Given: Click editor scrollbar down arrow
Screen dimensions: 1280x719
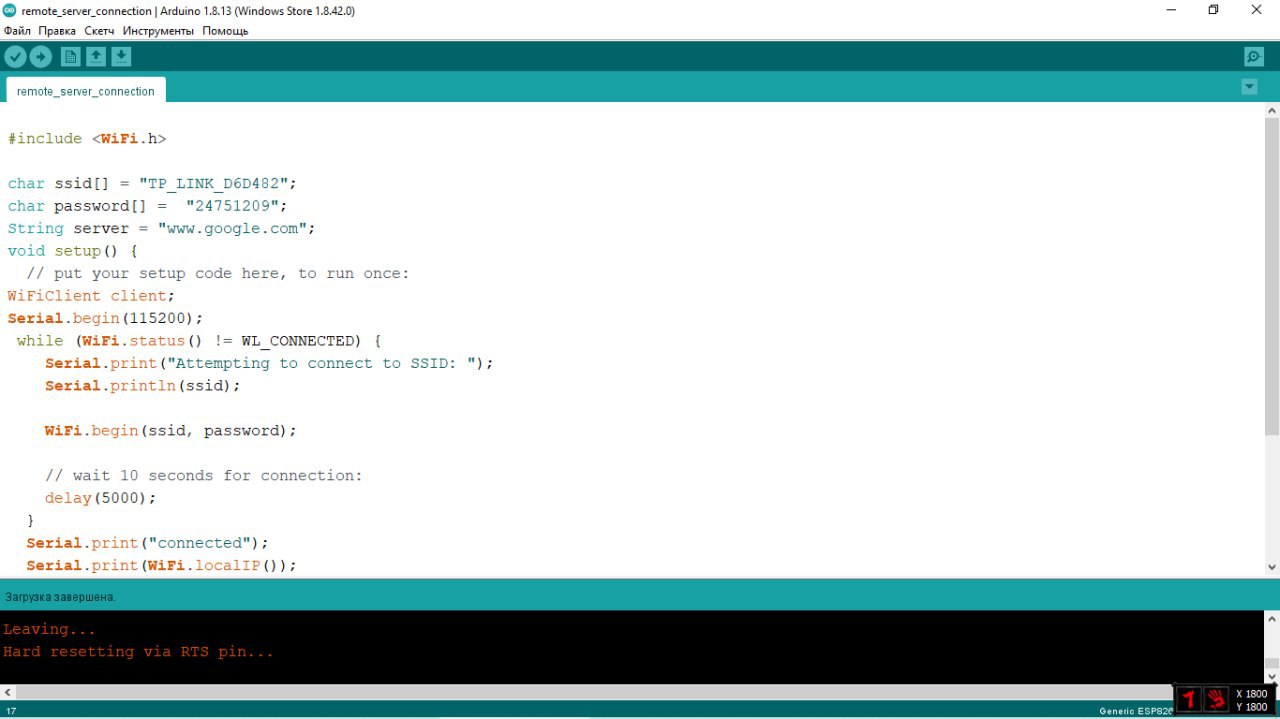Looking at the screenshot, I should click(1272, 567).
